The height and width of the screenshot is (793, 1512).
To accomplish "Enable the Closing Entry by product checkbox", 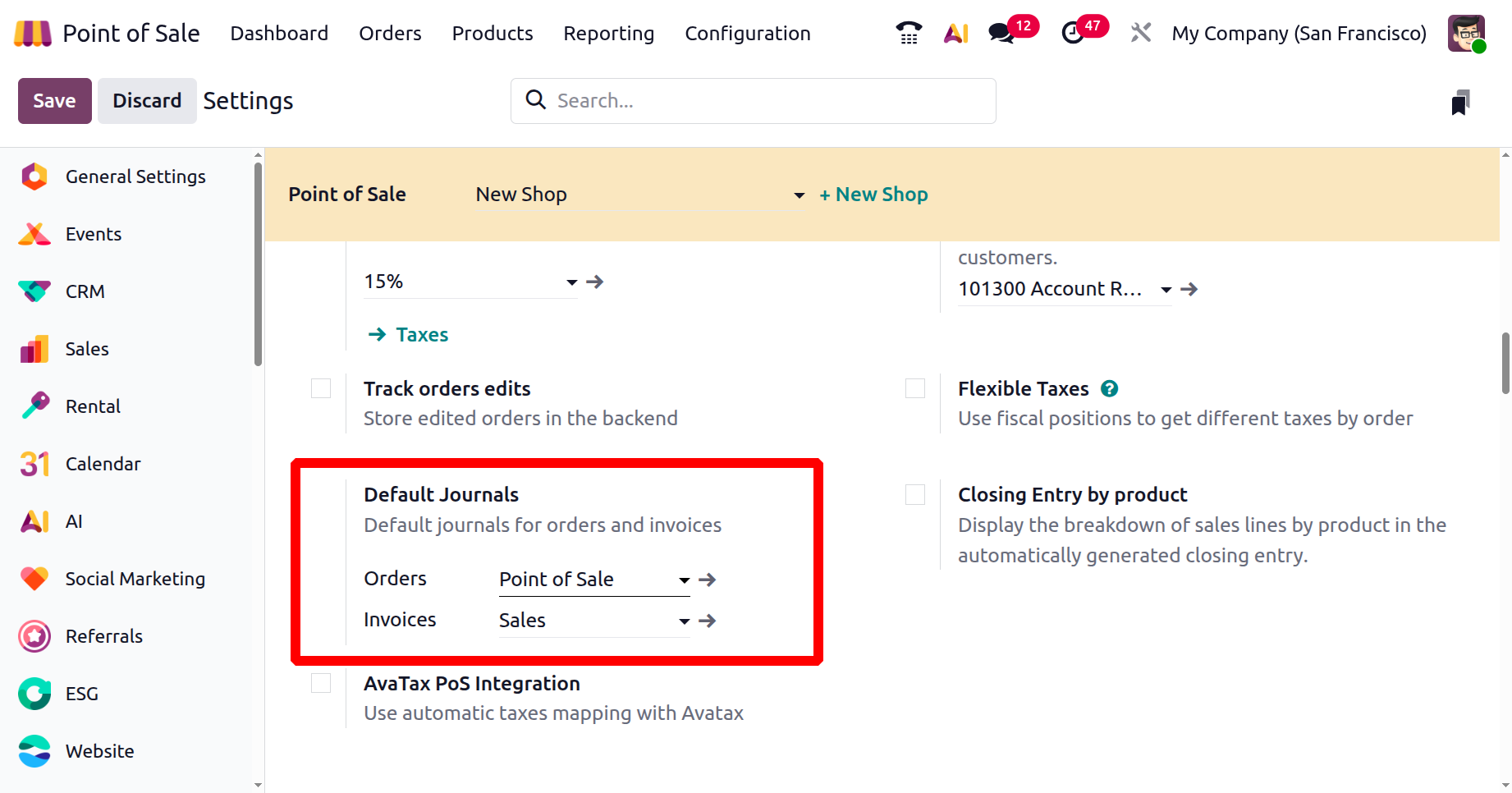I will coord(915,494).
